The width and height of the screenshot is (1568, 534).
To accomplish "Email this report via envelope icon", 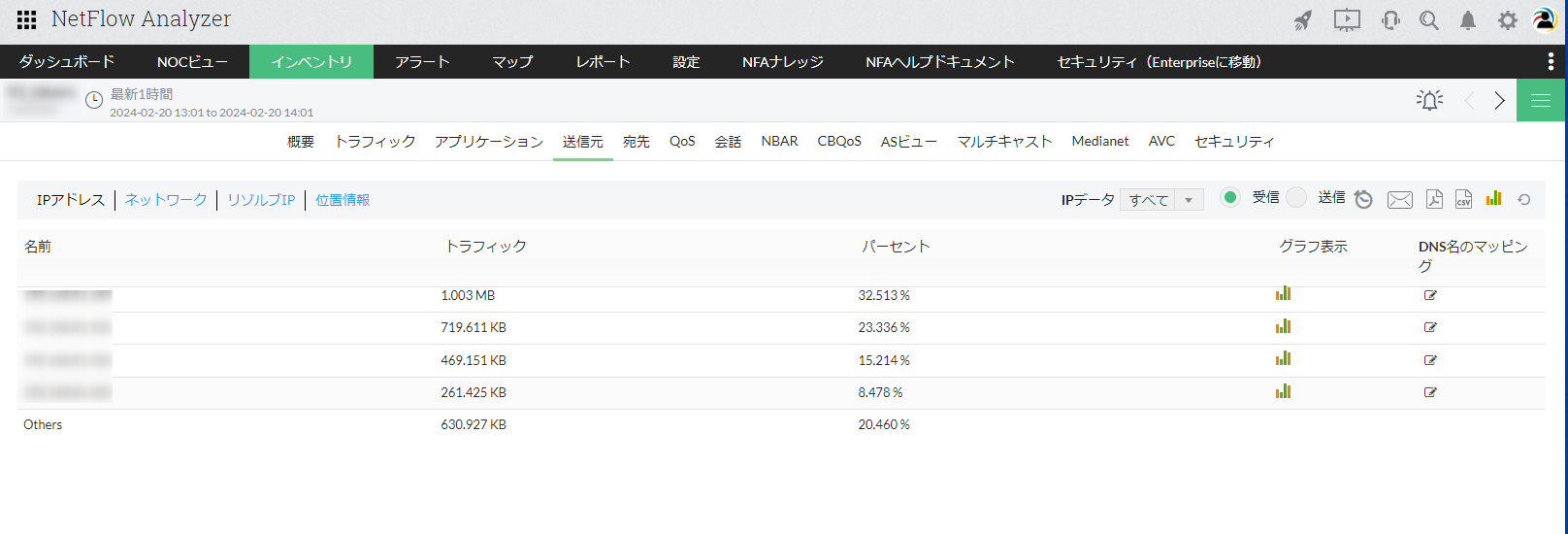I will coord(1399,199).
